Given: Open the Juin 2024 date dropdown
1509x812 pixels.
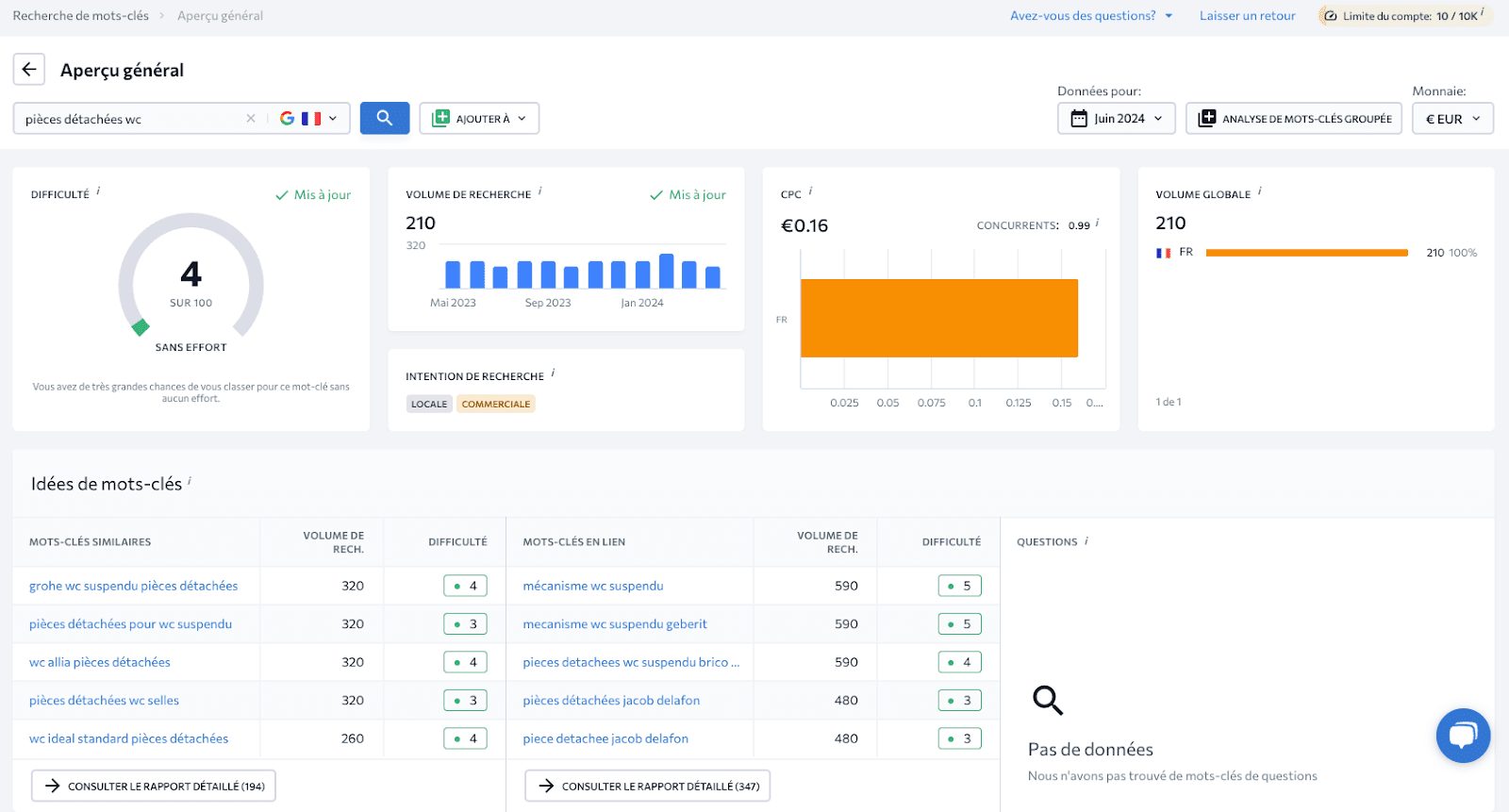Looking at the screenshot, I should (x=1117, y=118).
